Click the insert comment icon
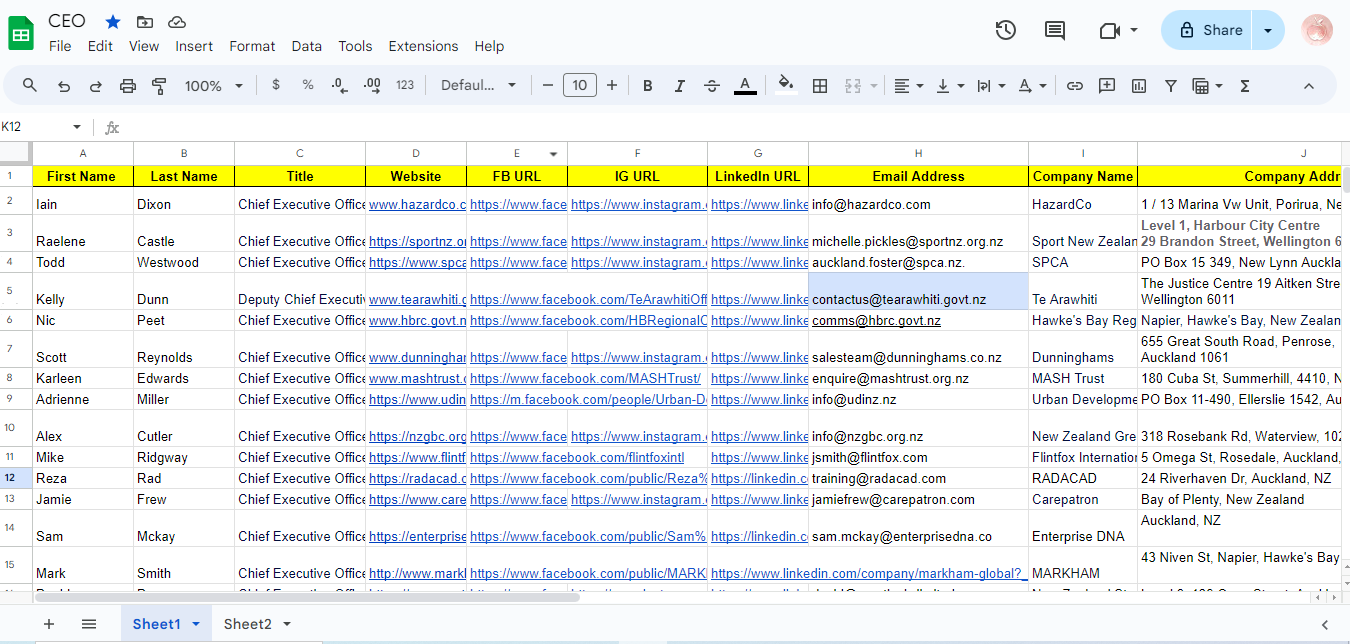 point(1107,86)
